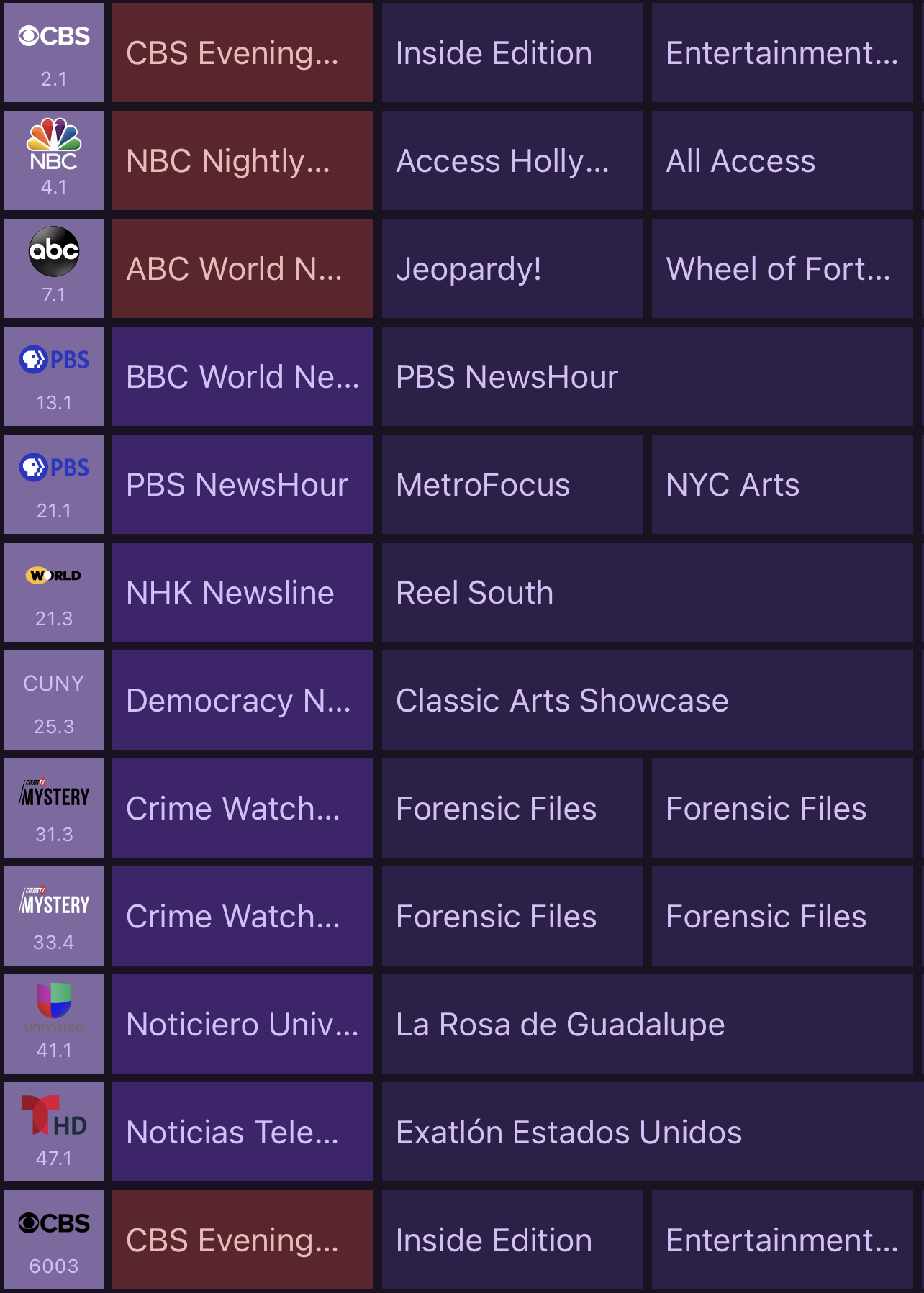924x1293 pixels.
Task: Open CUNY channel 25.3
Action: [54, 700]
